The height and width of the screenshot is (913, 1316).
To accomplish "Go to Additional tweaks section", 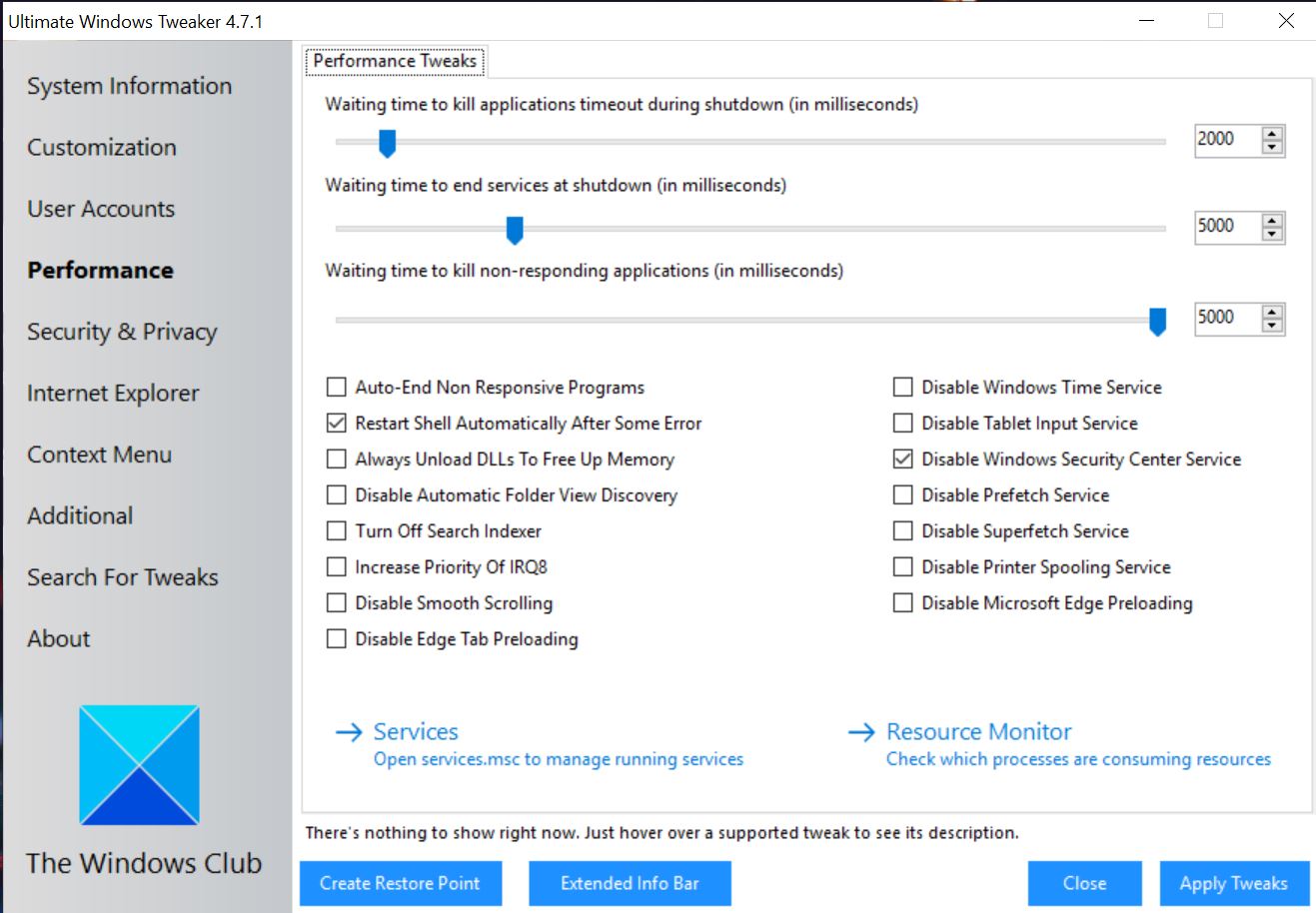I will click(x=80, y=516).
